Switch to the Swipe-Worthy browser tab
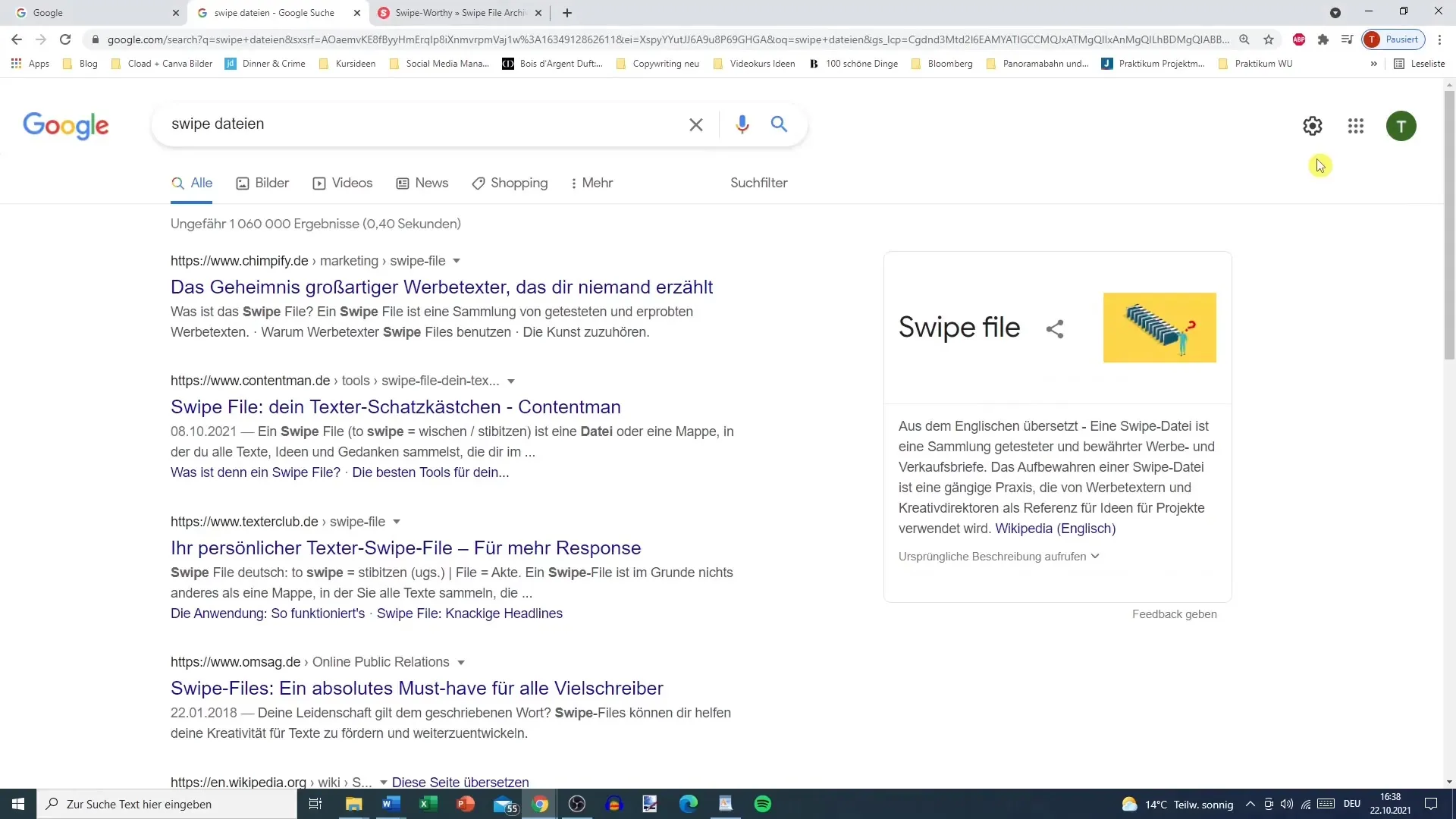Viewport: 1456px width, 819px height. 460,13
